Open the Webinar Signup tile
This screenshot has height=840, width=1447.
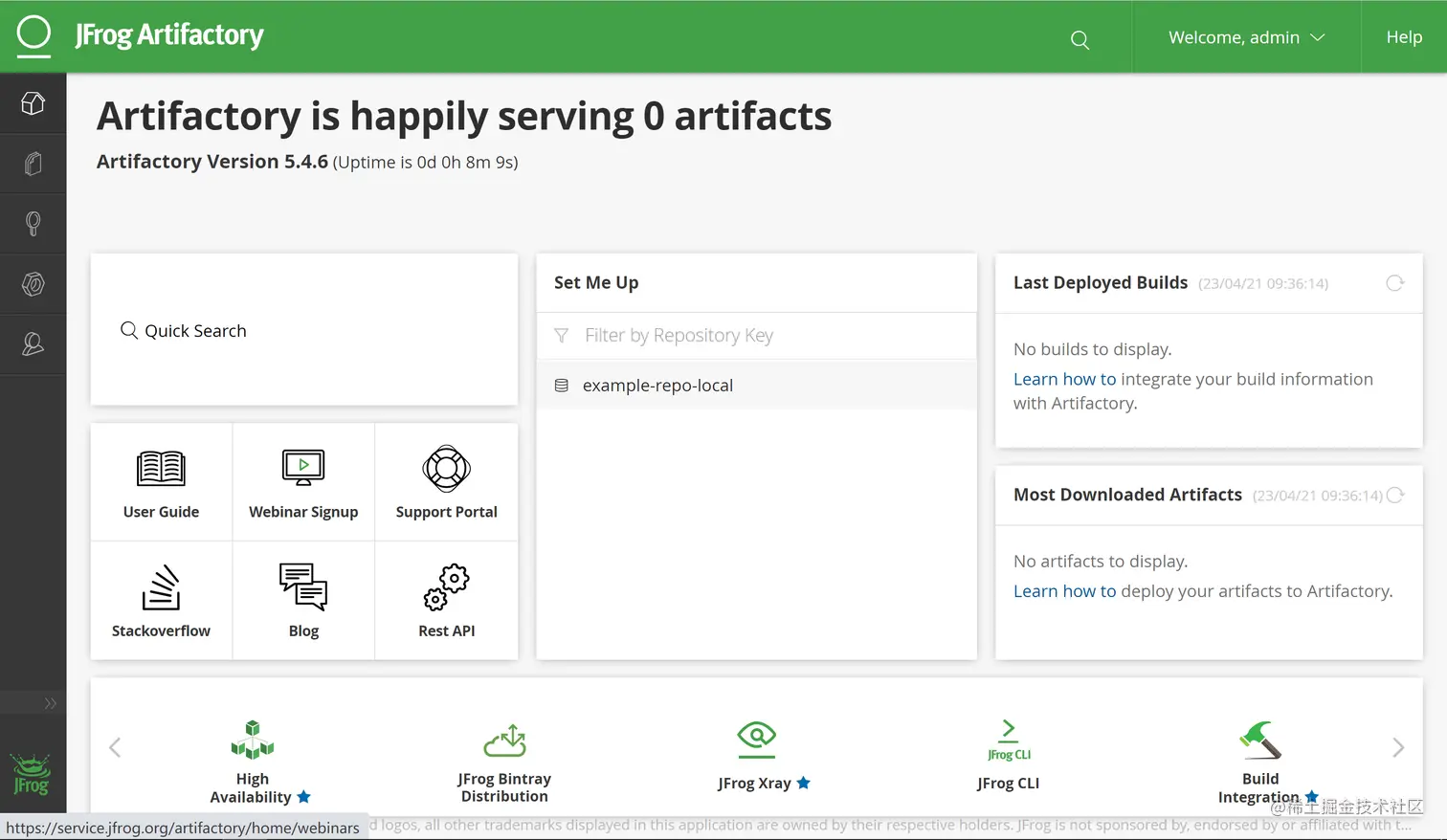point(303,483)
